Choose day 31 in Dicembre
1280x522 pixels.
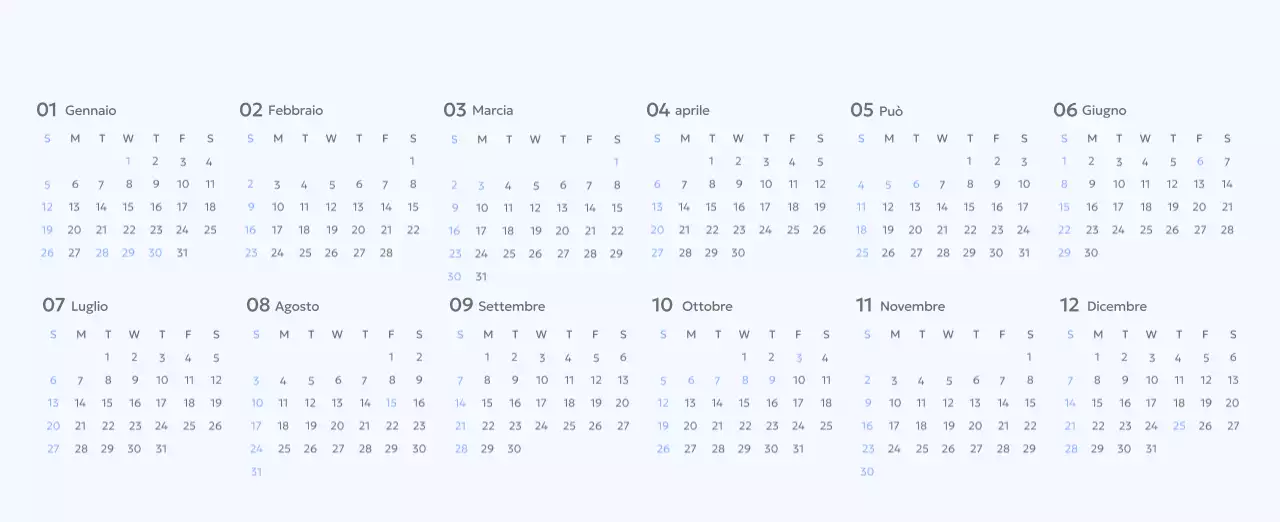click(x=1151, y=449)
